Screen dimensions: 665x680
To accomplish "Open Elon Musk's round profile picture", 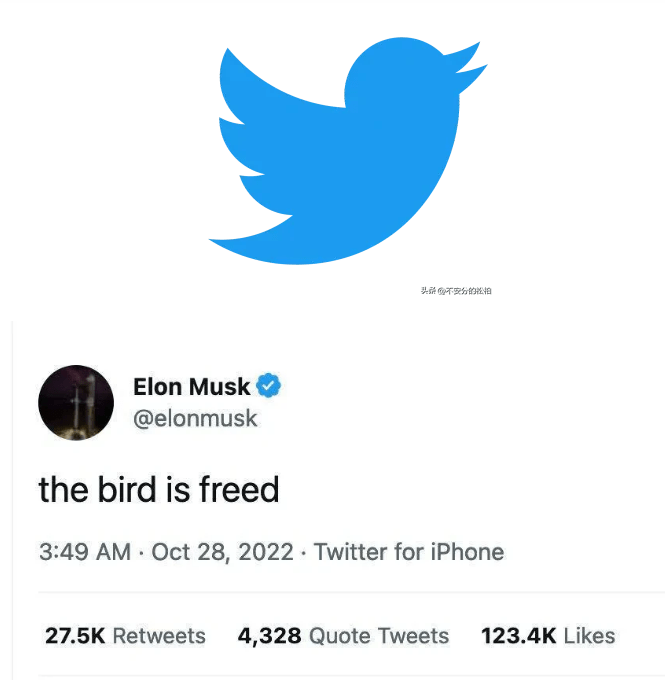I will coord(76,402).
